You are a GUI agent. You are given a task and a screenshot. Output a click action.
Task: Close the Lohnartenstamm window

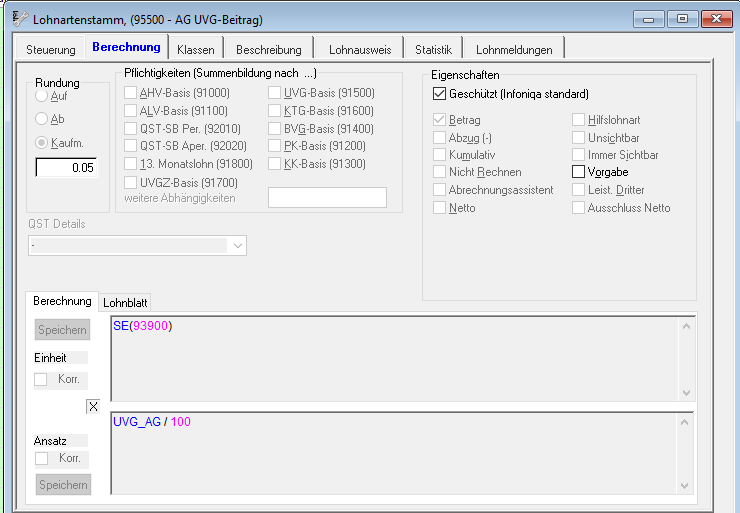pyautogui.click(x=716, y=19)
